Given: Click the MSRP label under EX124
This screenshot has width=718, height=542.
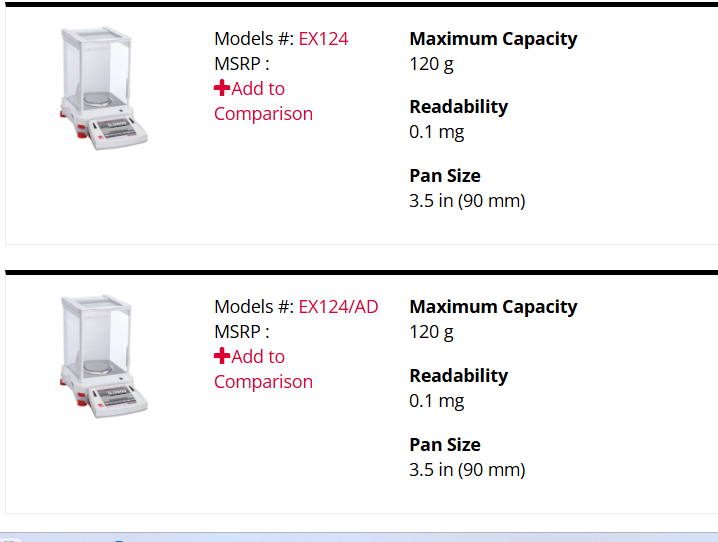Looking at the screenshot, I should click(x=242, y=64).
